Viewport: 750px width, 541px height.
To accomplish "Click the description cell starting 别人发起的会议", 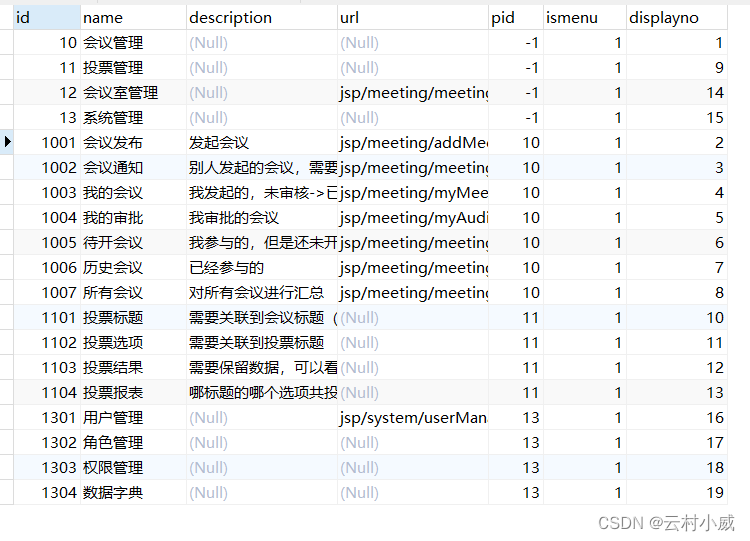I will pyautogui.click(x=262, y=167).
